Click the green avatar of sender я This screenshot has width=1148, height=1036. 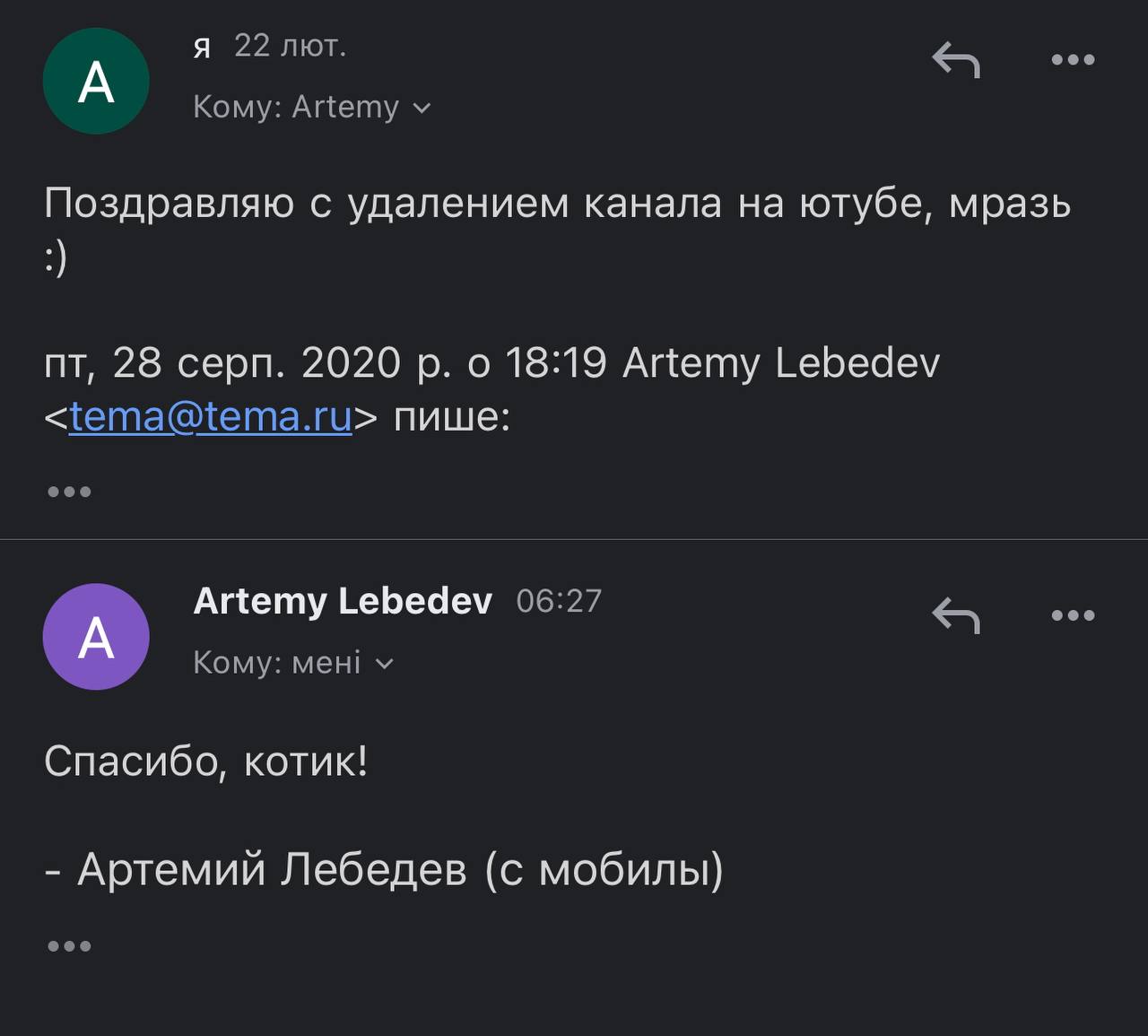(96, 82)
